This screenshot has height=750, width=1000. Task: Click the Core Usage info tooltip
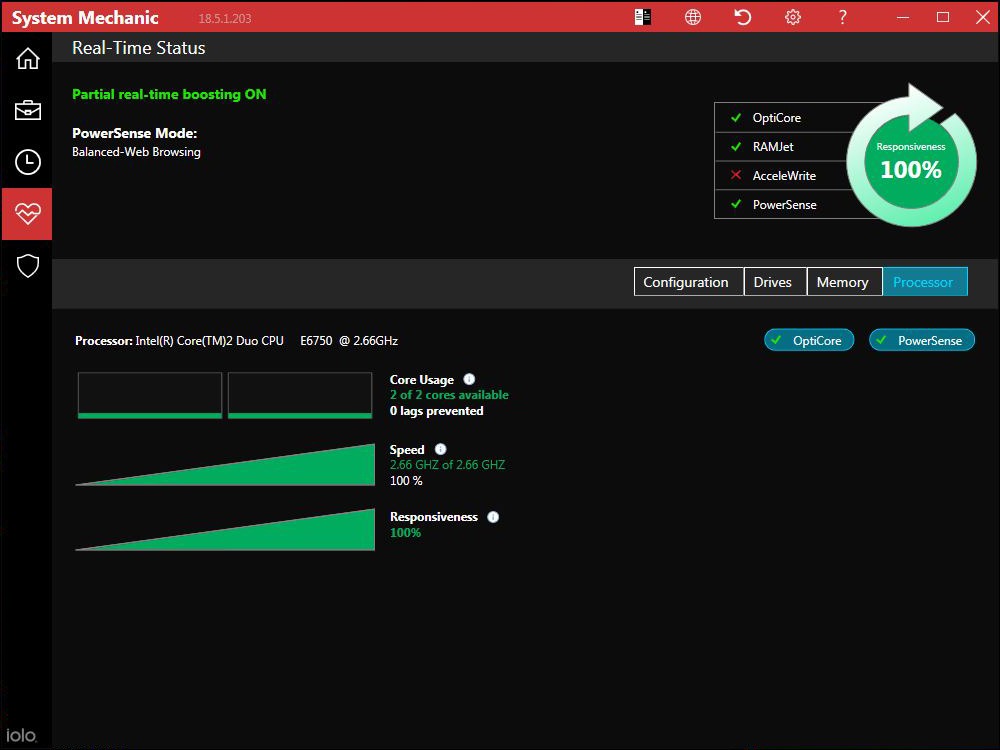point(468,378)
